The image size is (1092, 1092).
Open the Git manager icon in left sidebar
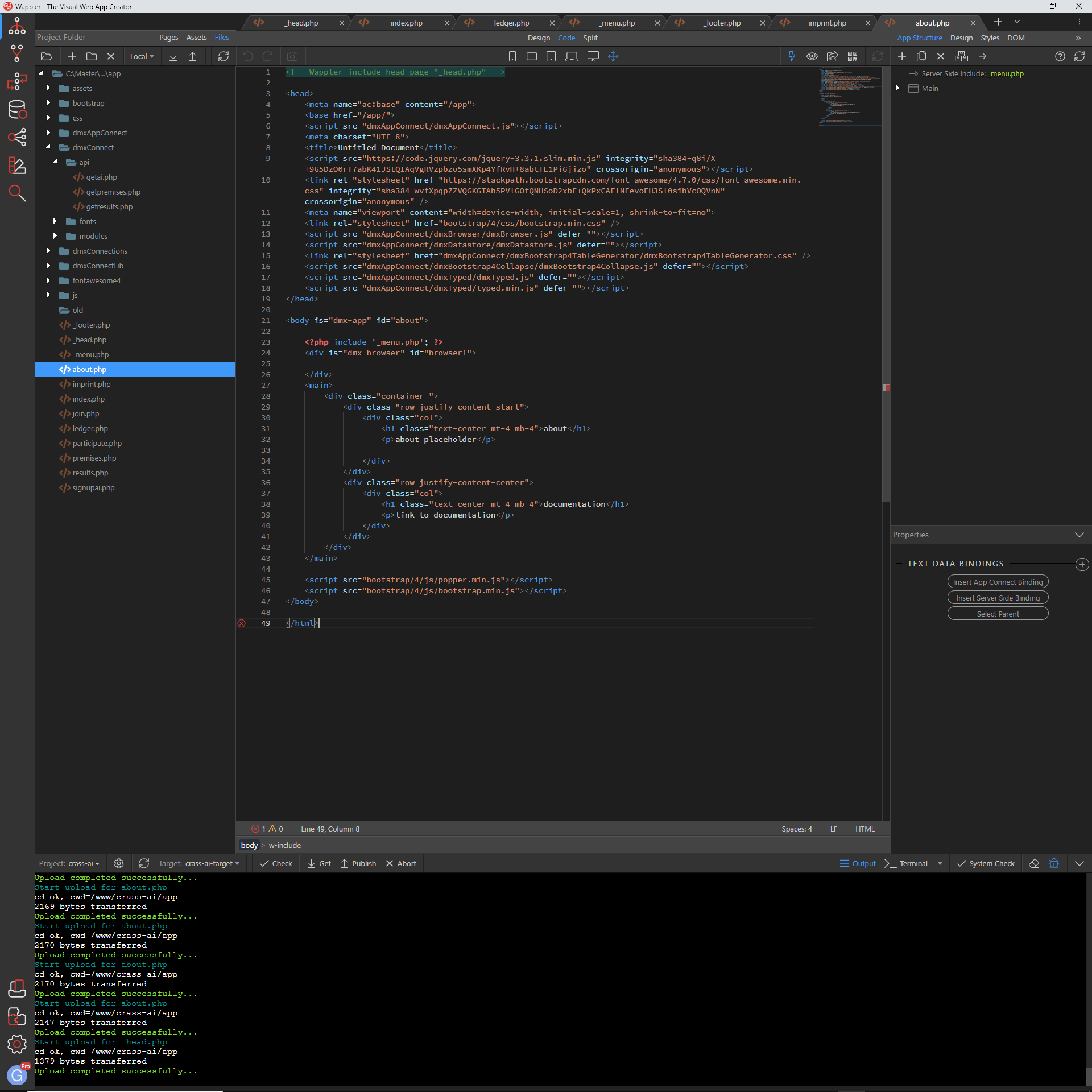coord(17,53)
